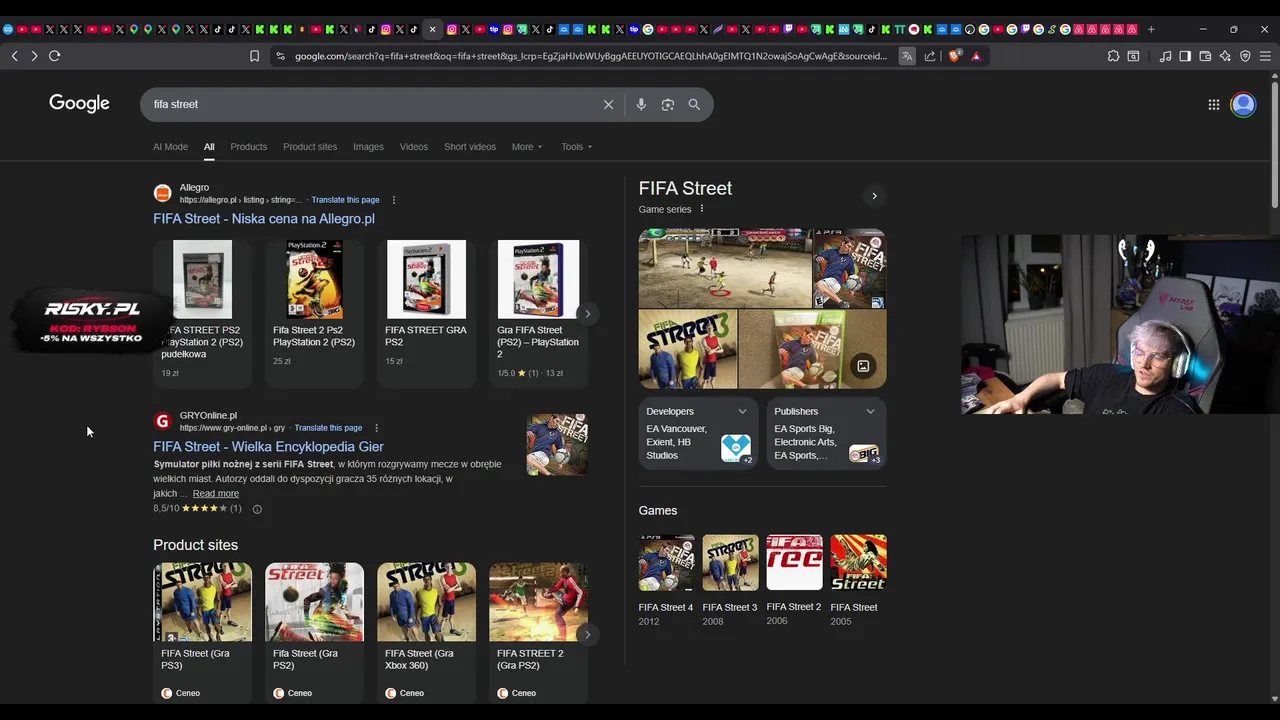Switch to the Videos tab

tap(414, 147)
